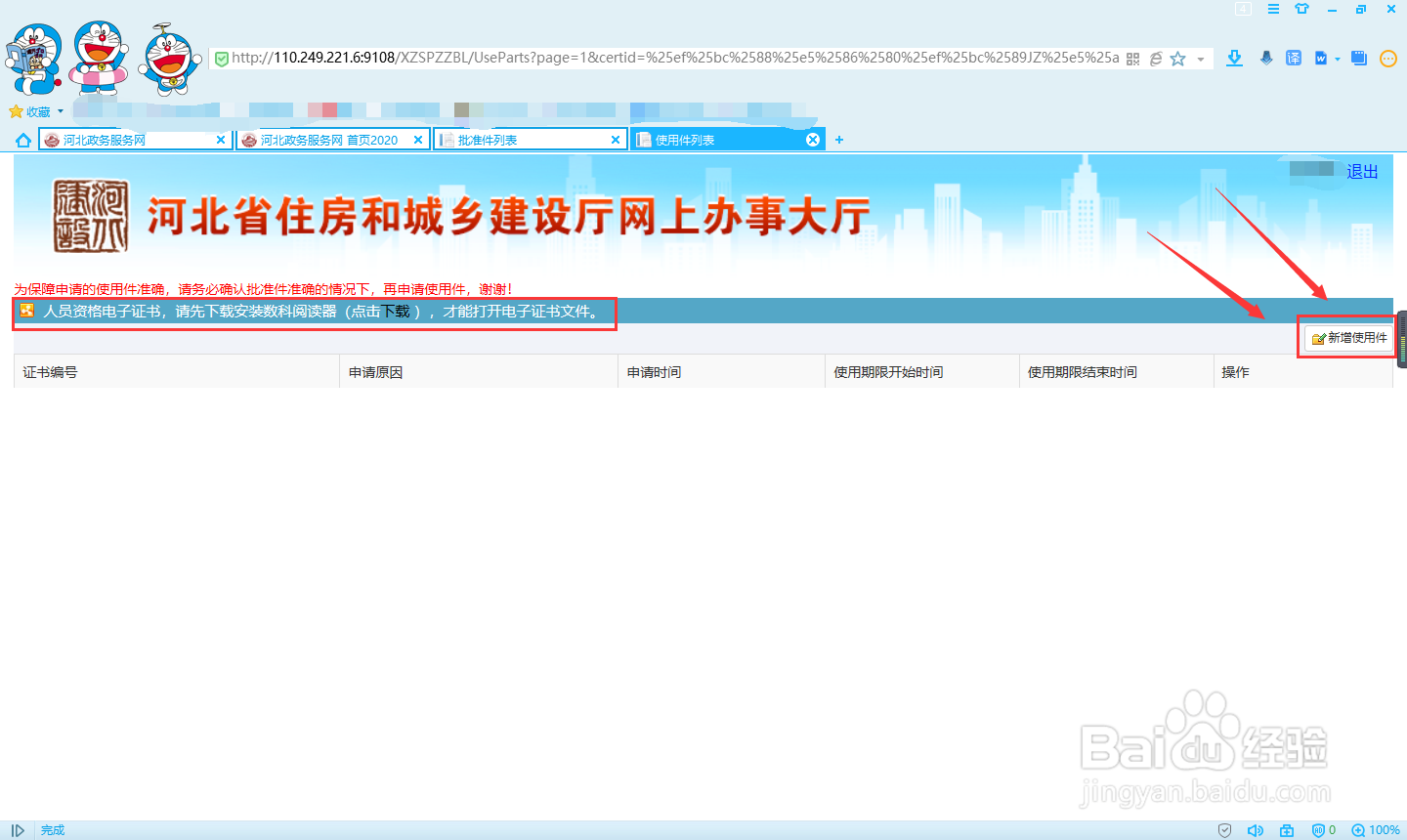Expand the bookmark star dropdown arrow

click(x=1201, y=58)
